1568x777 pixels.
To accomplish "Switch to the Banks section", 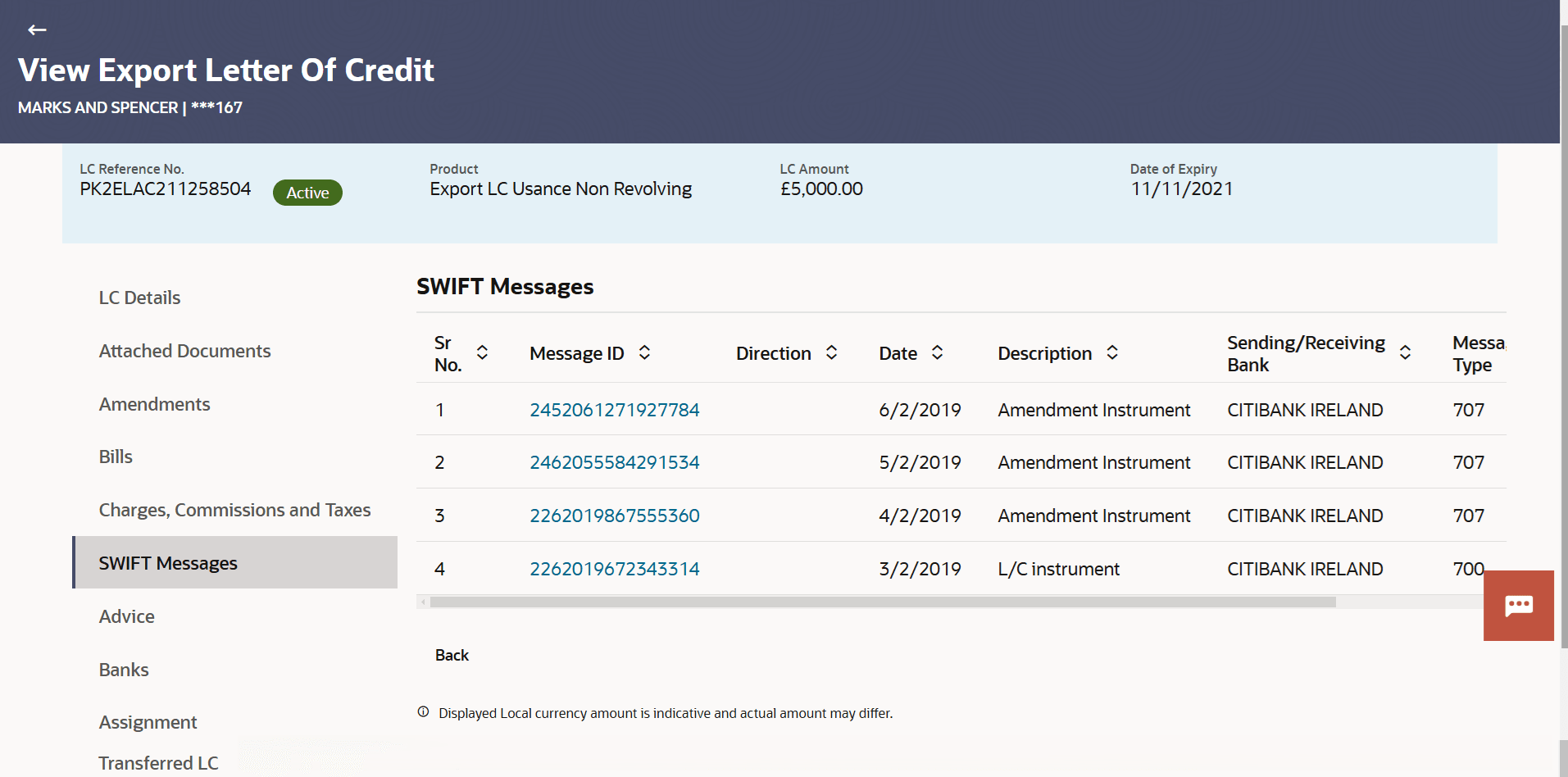I will (x=124, y=670).
